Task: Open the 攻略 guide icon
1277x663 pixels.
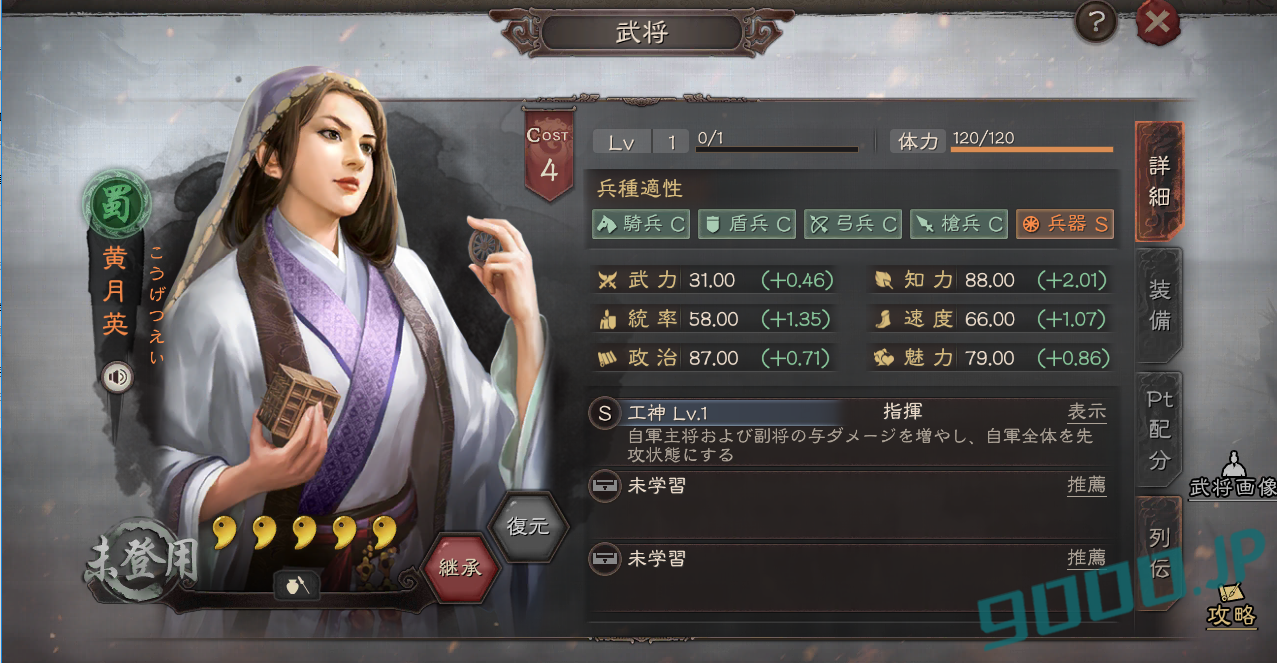Action: tap(1231, 603)
